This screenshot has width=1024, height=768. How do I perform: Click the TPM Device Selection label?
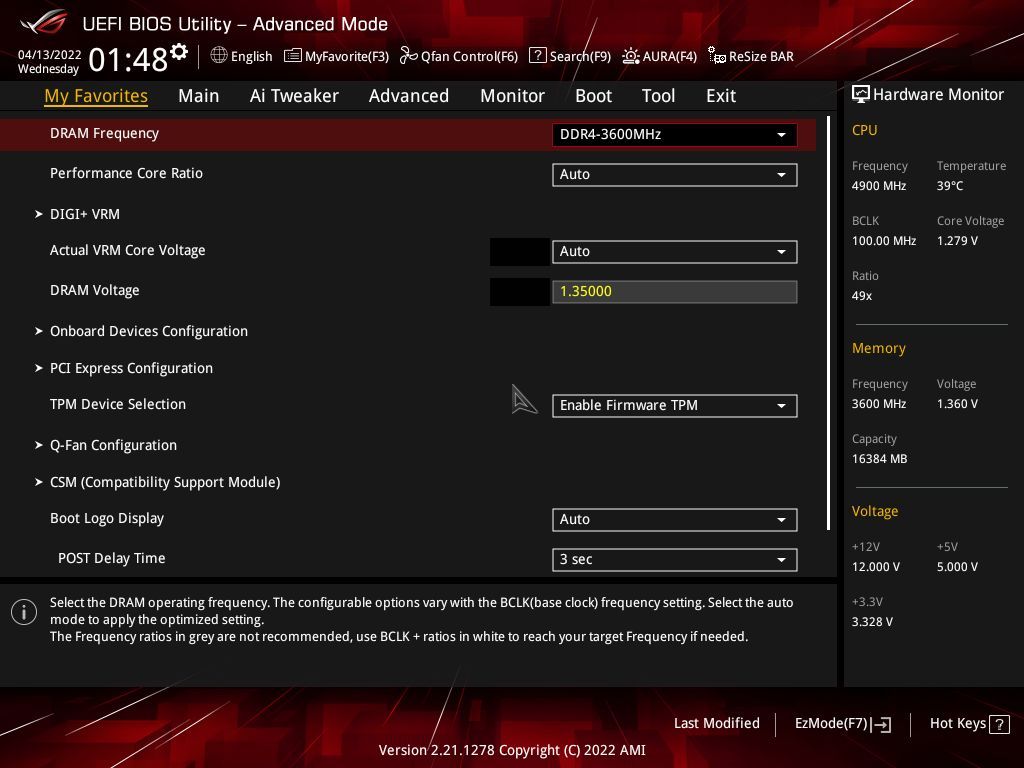(x=118, y=404)
